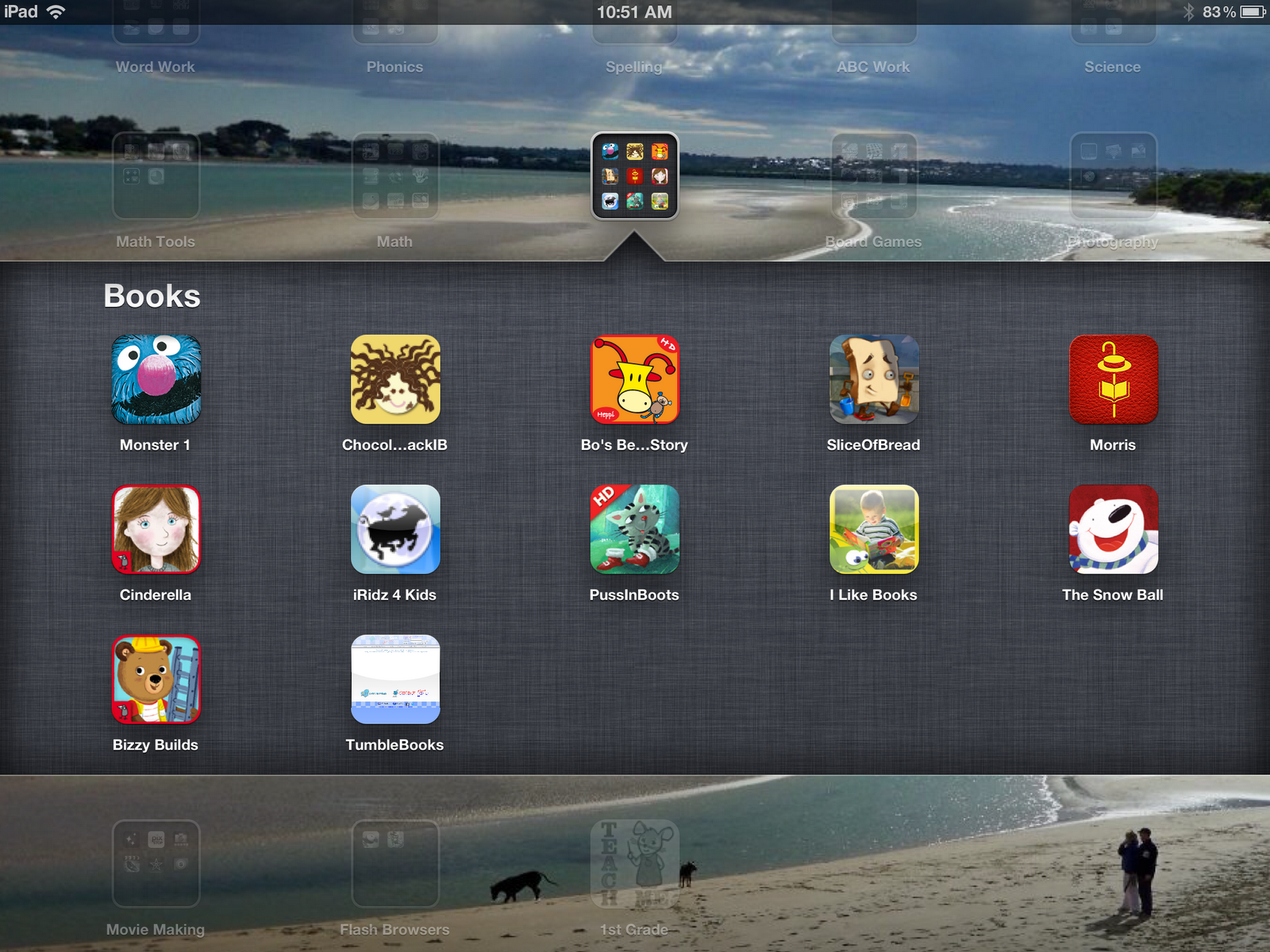This screenshot has width=1270, height=952.
Task: Open the SliceOfBread app
Action: pyautogui.click(x=873, y=379)
